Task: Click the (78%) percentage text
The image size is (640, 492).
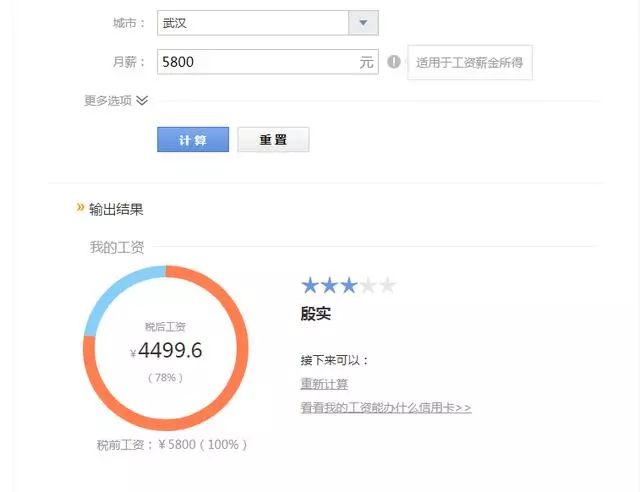Action: tap(165, 378)
